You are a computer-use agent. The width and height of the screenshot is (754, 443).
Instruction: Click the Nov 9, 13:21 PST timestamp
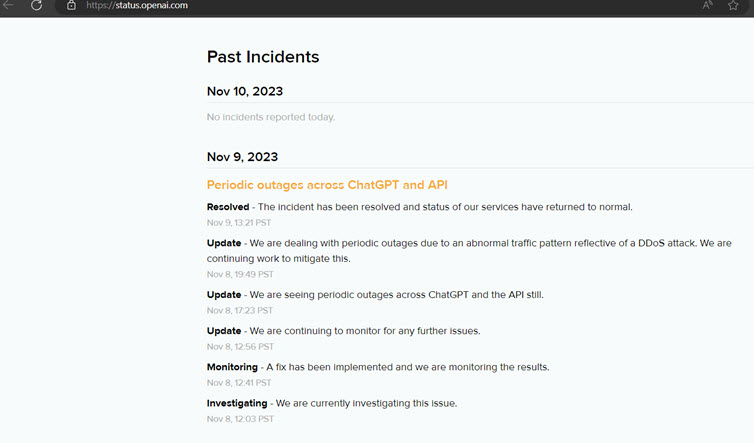[239, 223]
